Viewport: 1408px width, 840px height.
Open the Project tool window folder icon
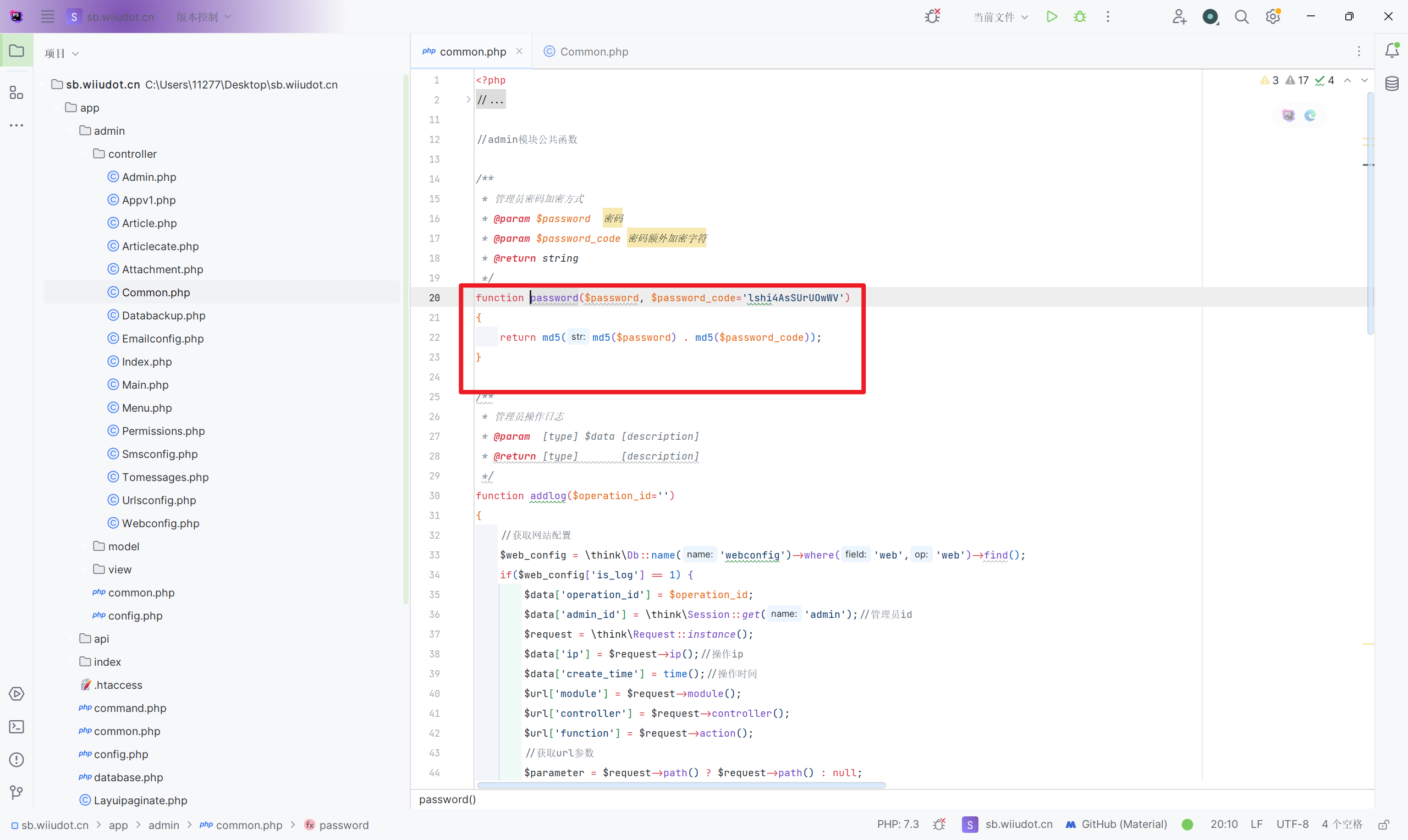click(16, 51)
